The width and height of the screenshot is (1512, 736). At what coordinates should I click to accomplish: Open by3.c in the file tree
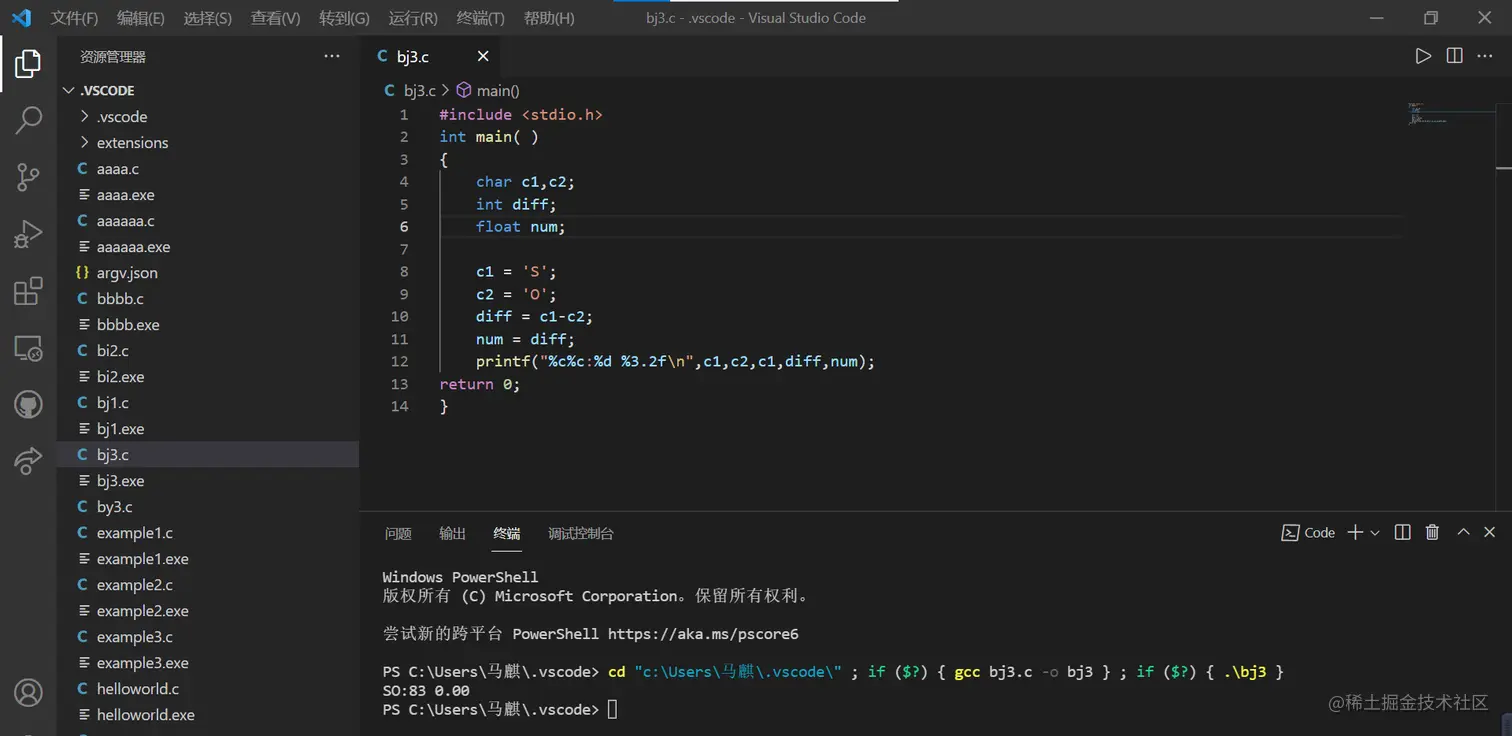tap(208, 506)
